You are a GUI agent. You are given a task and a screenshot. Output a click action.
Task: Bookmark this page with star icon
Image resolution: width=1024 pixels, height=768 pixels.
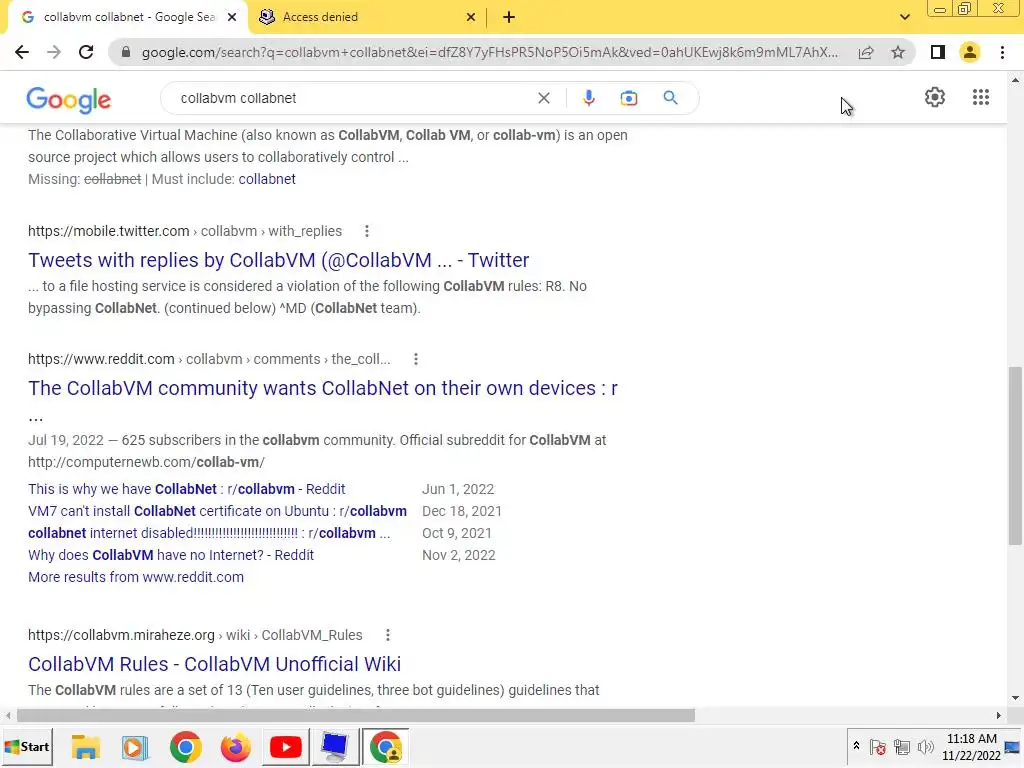(x=898, y=52)
